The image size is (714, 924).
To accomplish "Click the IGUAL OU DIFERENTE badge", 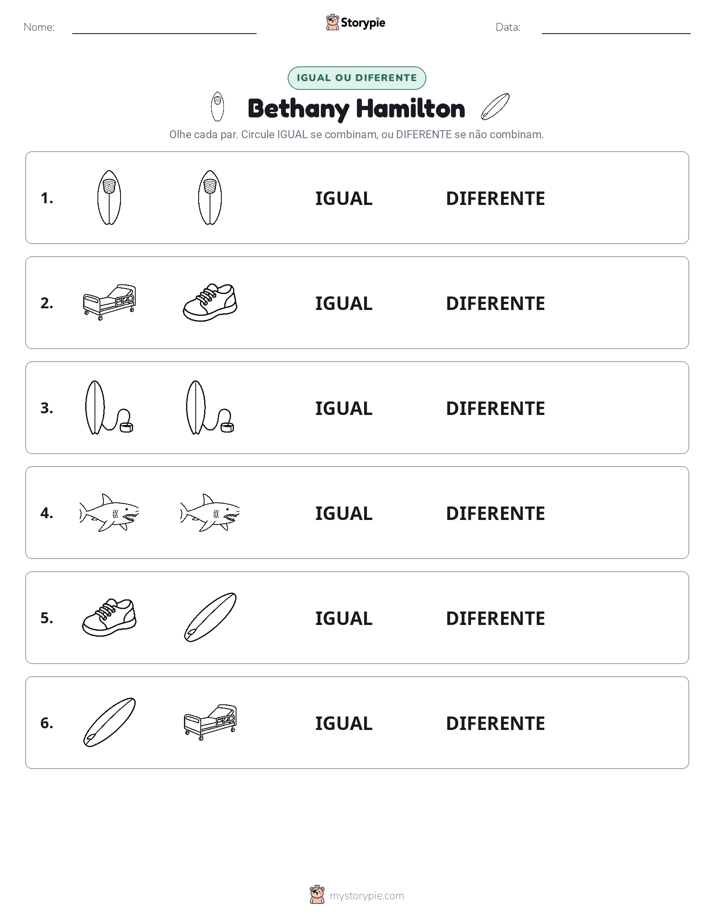I will (x=356, y=78).
